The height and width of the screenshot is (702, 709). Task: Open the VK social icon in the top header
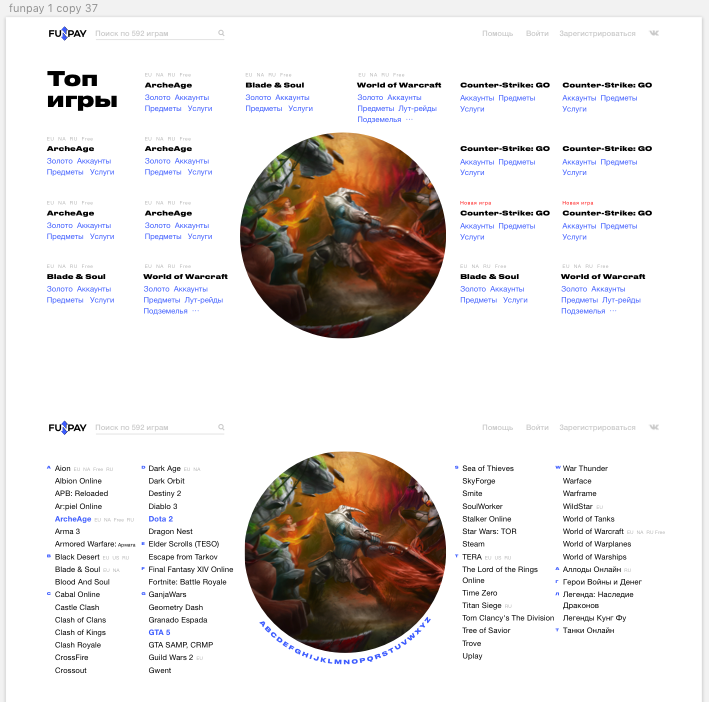(x=654, y=33)
